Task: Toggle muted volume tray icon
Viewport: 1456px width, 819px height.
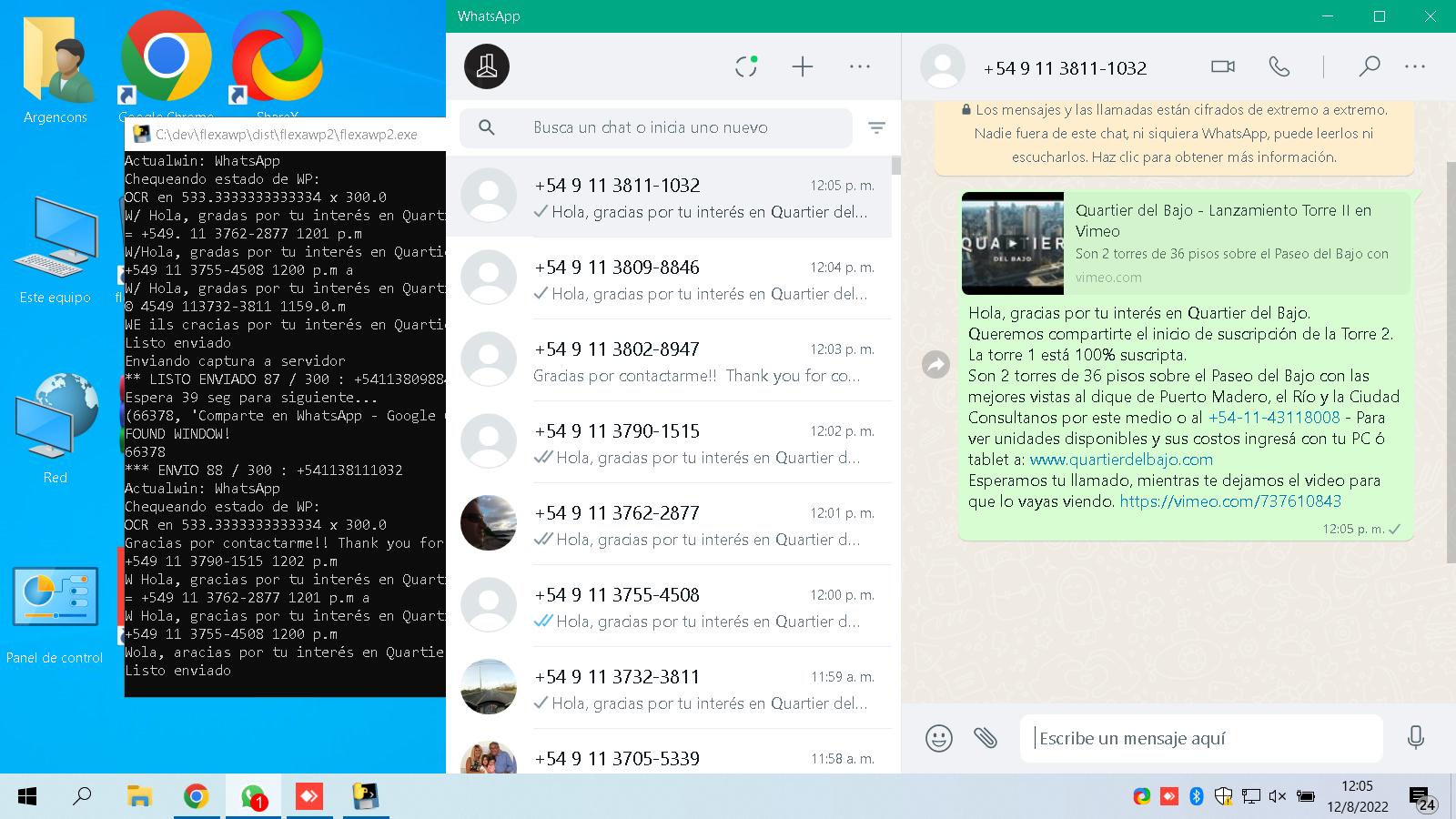Action: pos(1278,796)
